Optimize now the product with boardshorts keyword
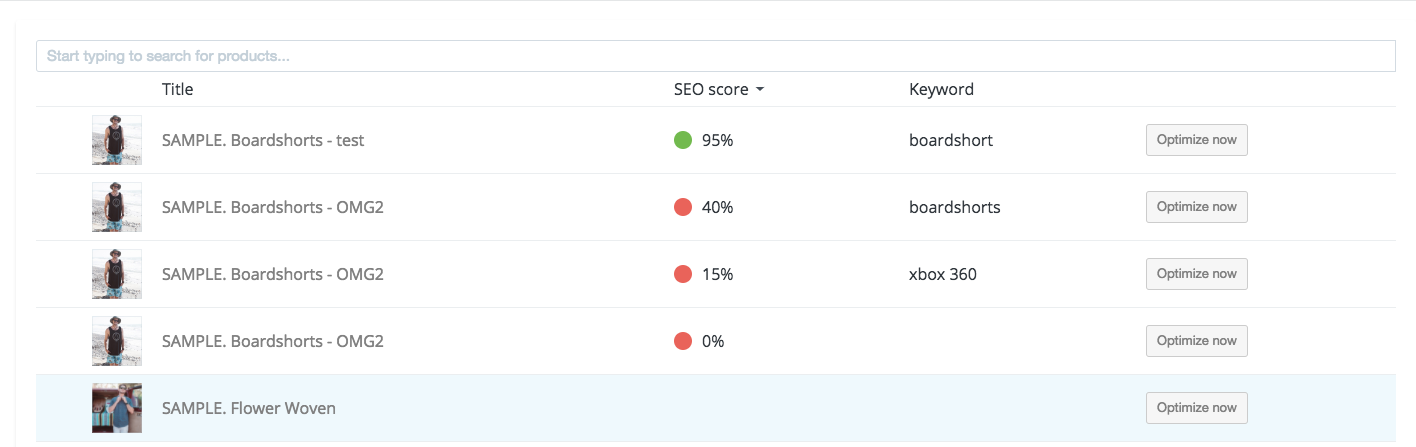 pos(1196,207)
